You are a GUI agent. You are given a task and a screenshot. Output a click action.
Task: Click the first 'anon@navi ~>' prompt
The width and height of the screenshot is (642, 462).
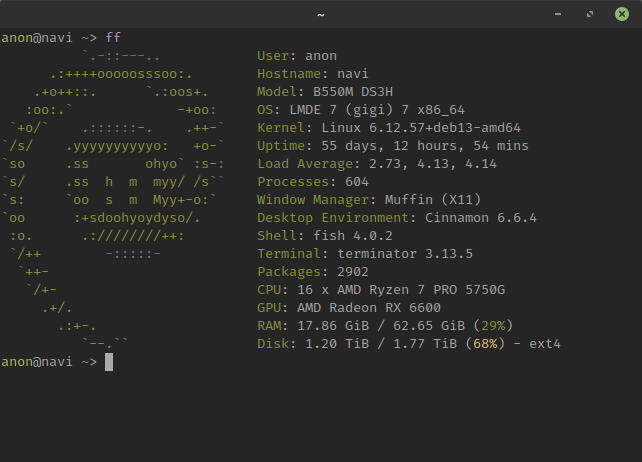coord(49,38)
